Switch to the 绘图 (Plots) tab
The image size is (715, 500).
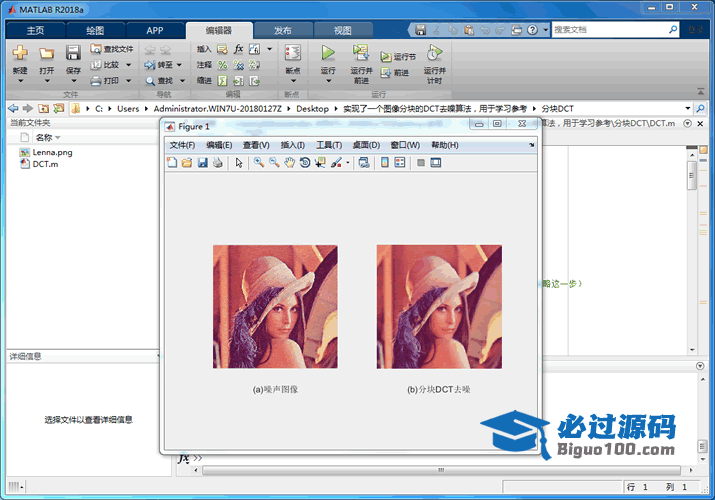point(93,31)
